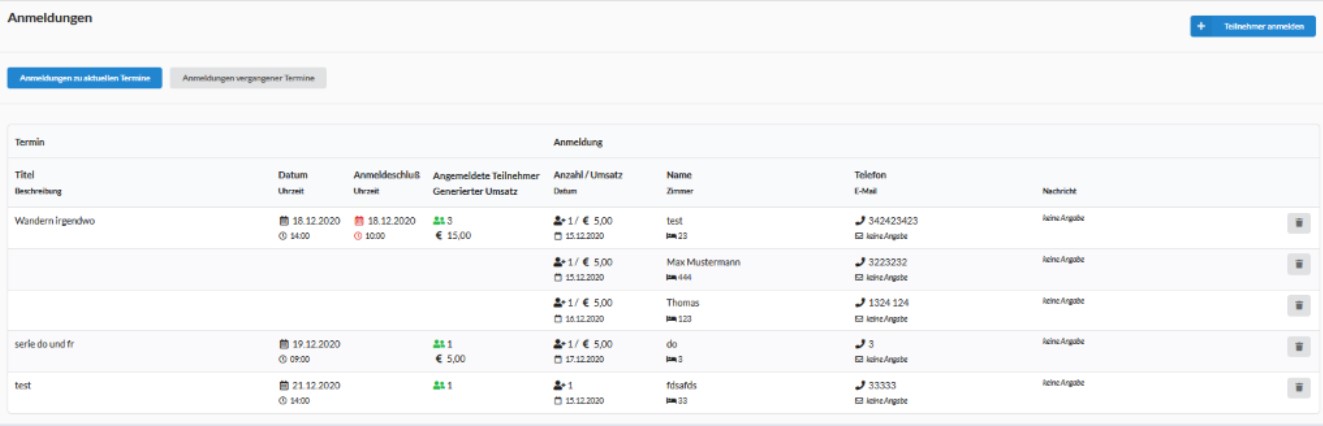
Task: Click the 'Anzahl / Umsatz' column header
Action: 588,175
